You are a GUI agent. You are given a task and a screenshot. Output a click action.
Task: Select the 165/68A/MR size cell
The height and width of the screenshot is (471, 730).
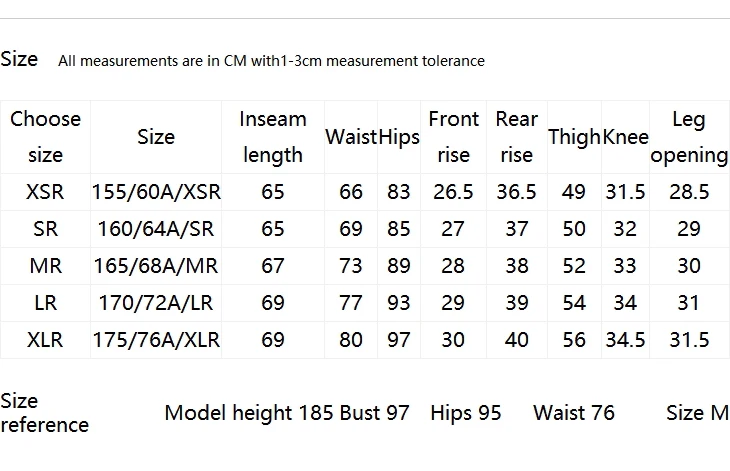pyautogui.click(x=156, y=266)
